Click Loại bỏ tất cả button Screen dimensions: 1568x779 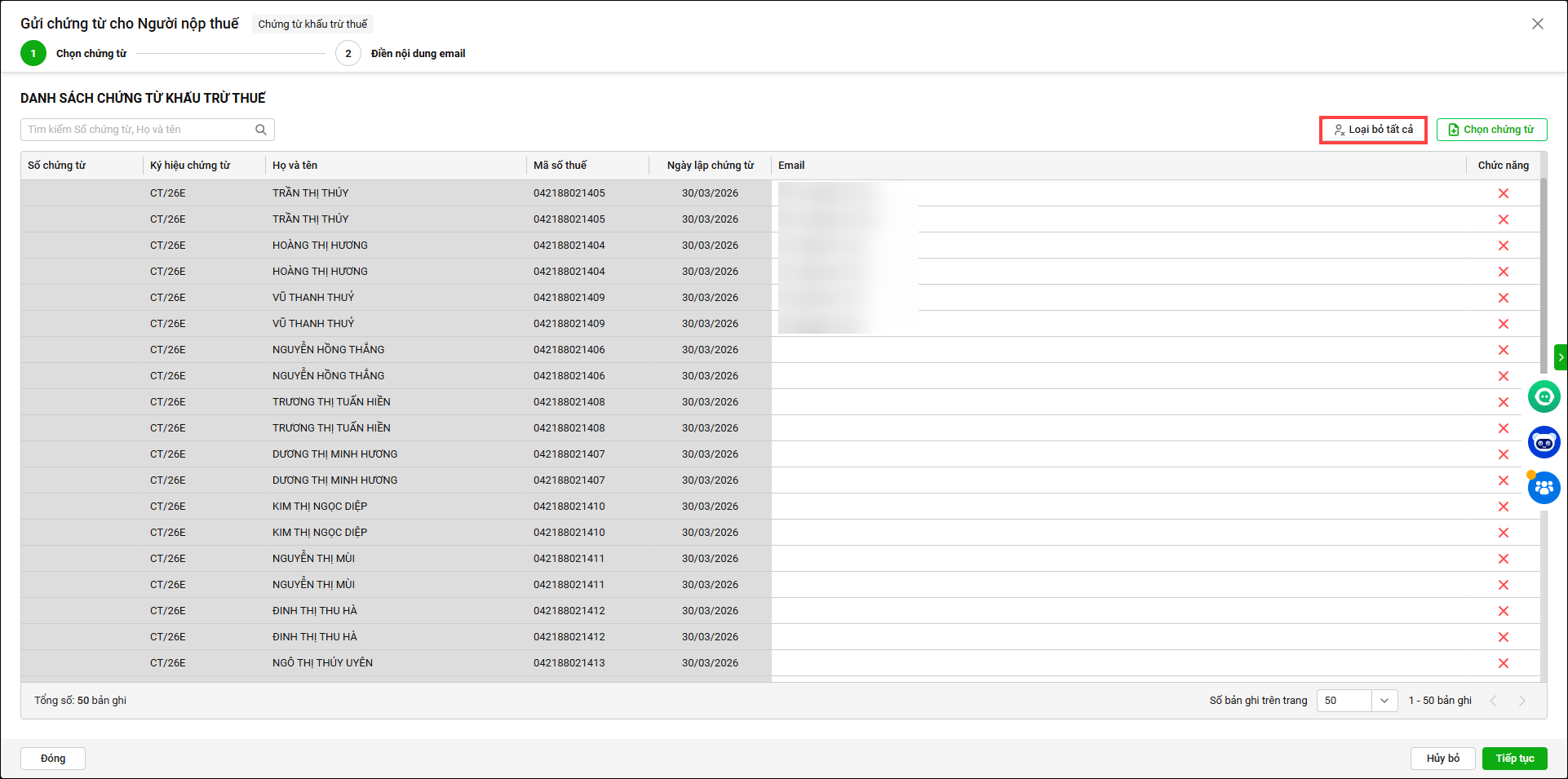1373,130
